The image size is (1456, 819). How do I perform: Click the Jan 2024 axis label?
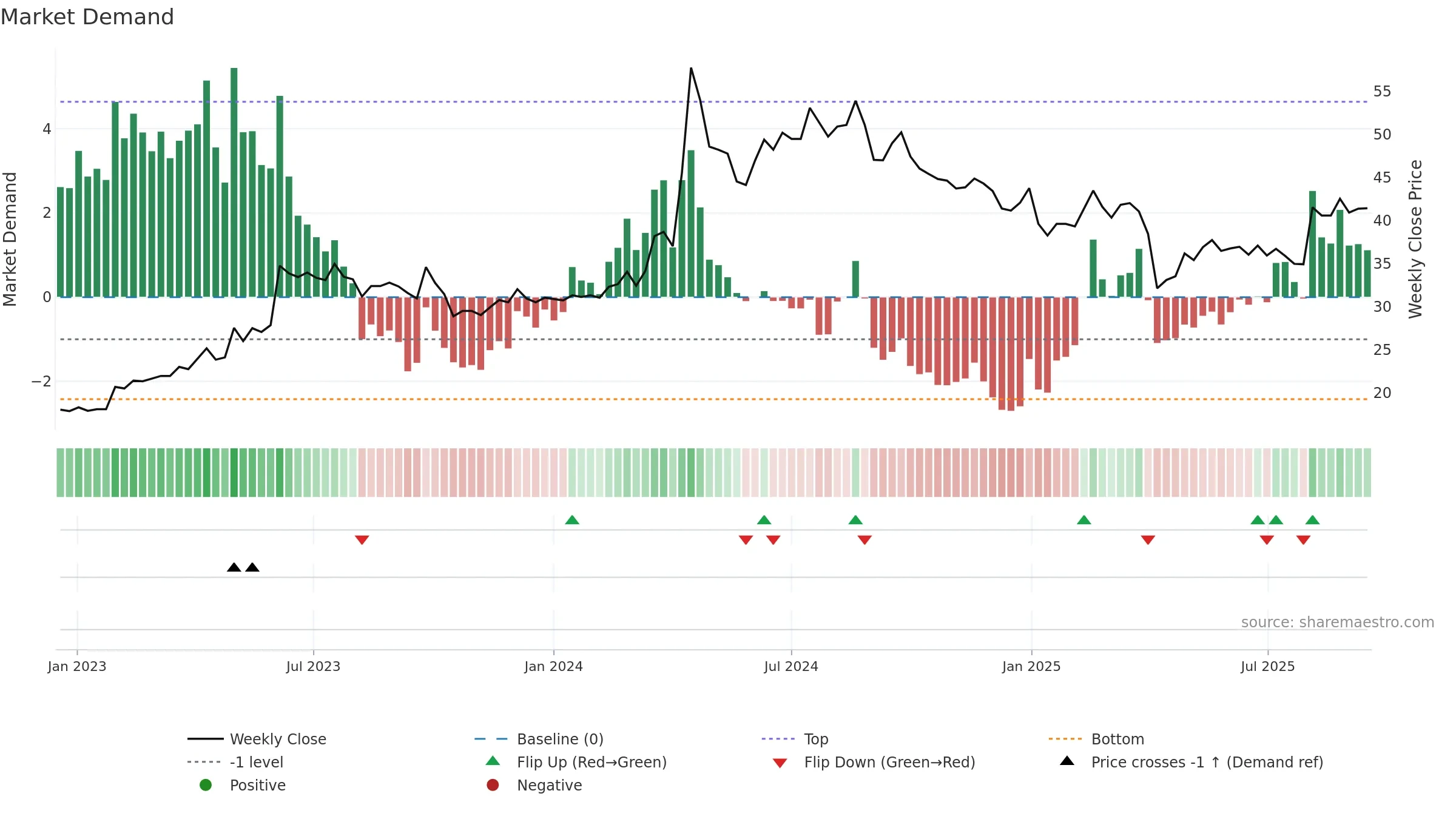[x=553, y=667]
